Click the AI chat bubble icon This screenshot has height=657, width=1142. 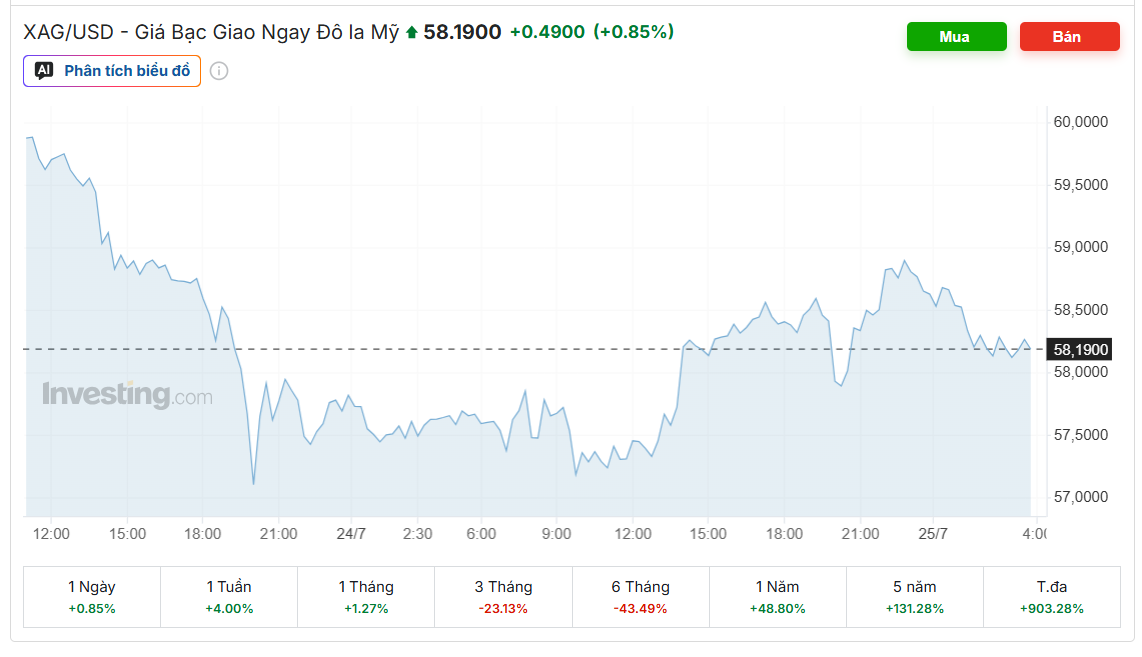point(44,71)
